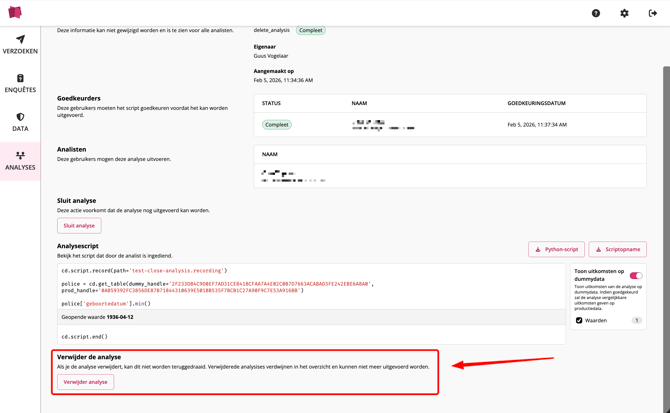Go to Enquêtes in the sidebar
This screenshot has width=670, height=413.
point(20,83)
